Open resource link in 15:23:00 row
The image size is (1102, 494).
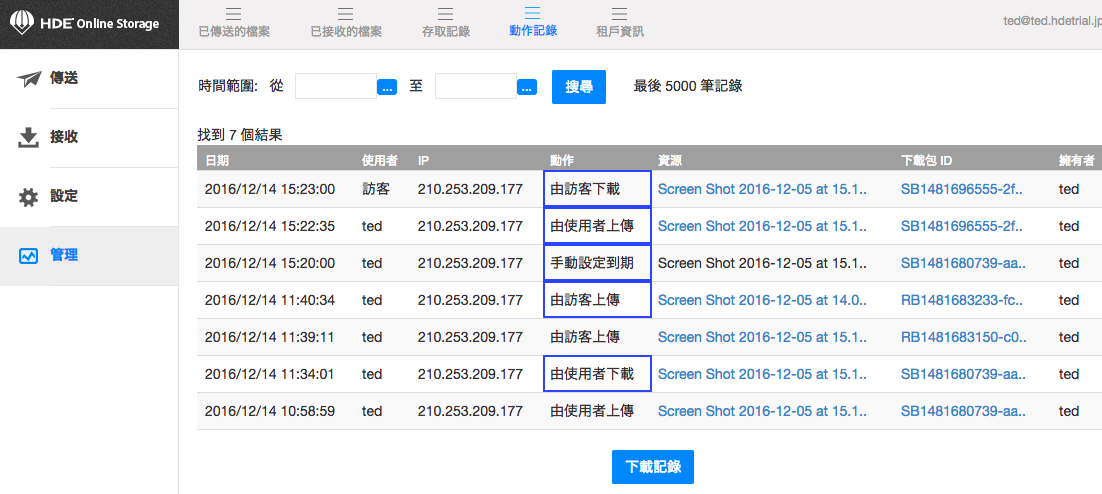click(762, 189)
